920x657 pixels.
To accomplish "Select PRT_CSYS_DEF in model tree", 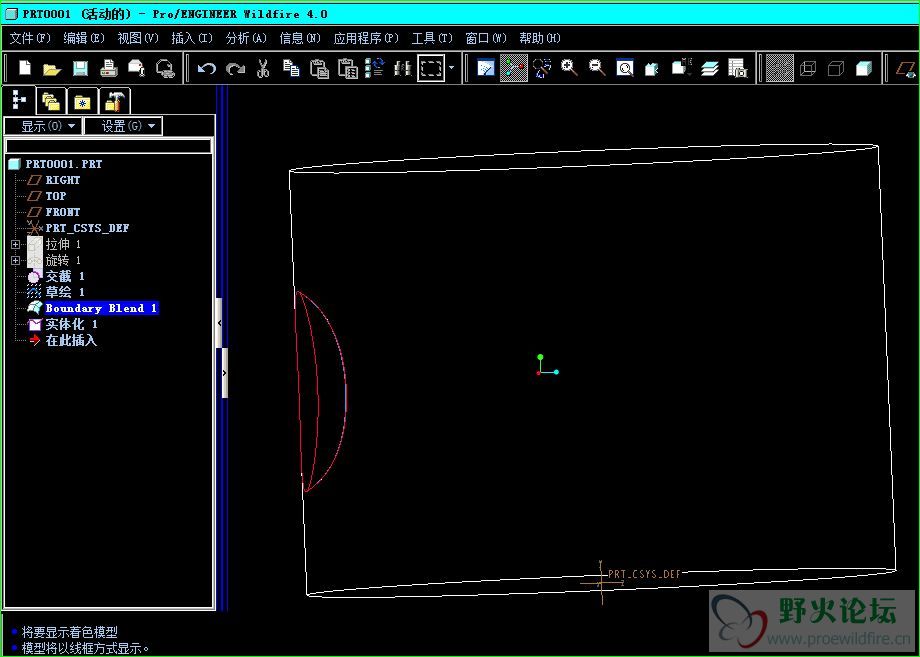I will [x=78, y=228].
